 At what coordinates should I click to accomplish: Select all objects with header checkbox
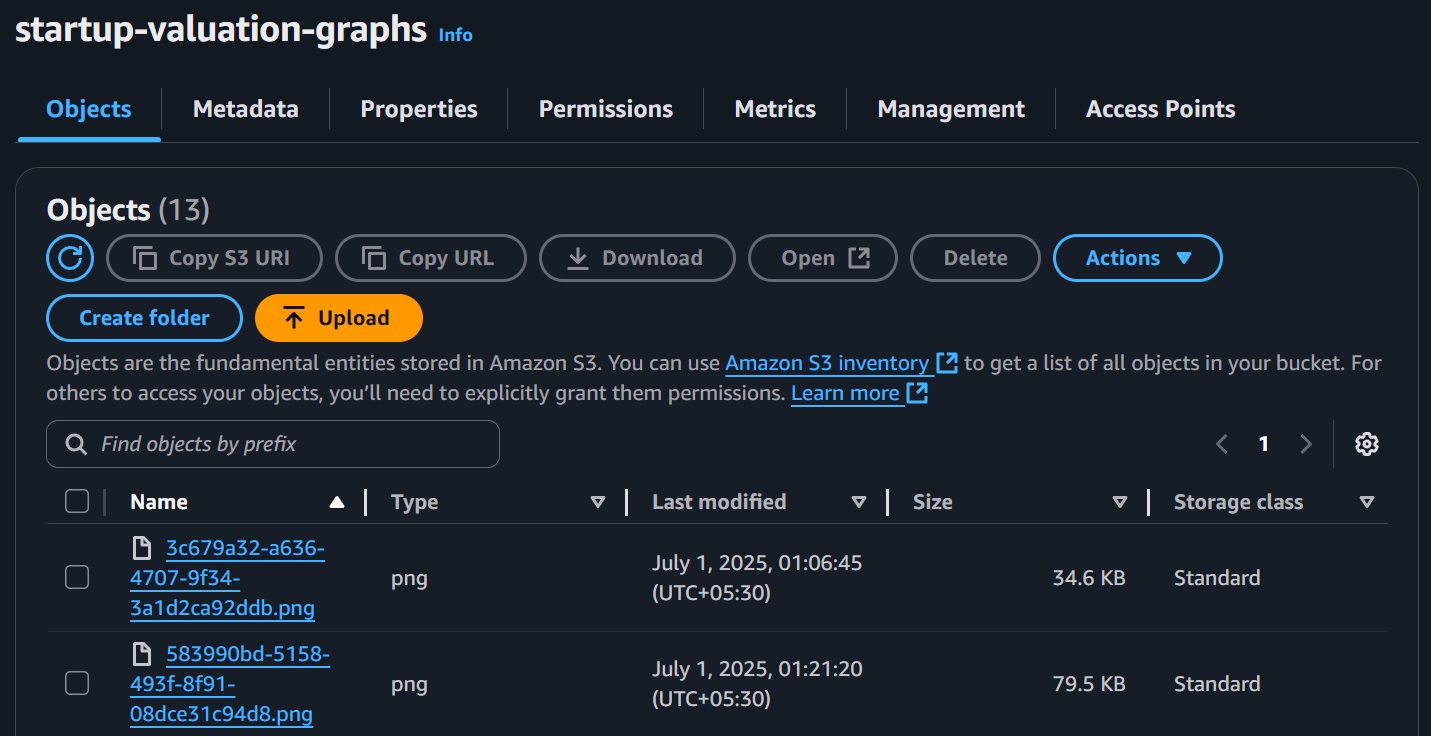[77, 502]
